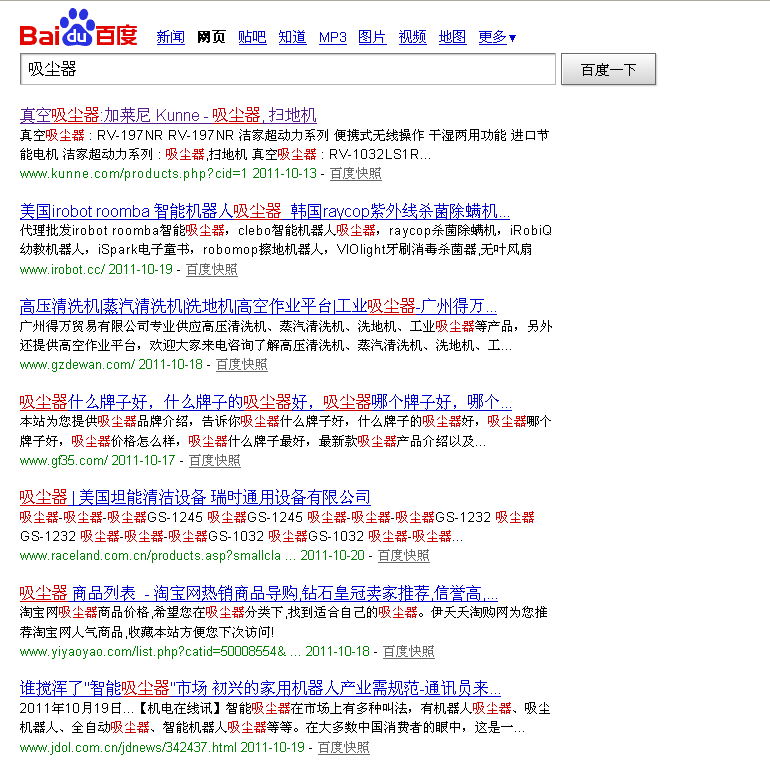This screenshot has height=768, width=770.
Task: Go to the 知道 tab
Action: pos(292,37)
